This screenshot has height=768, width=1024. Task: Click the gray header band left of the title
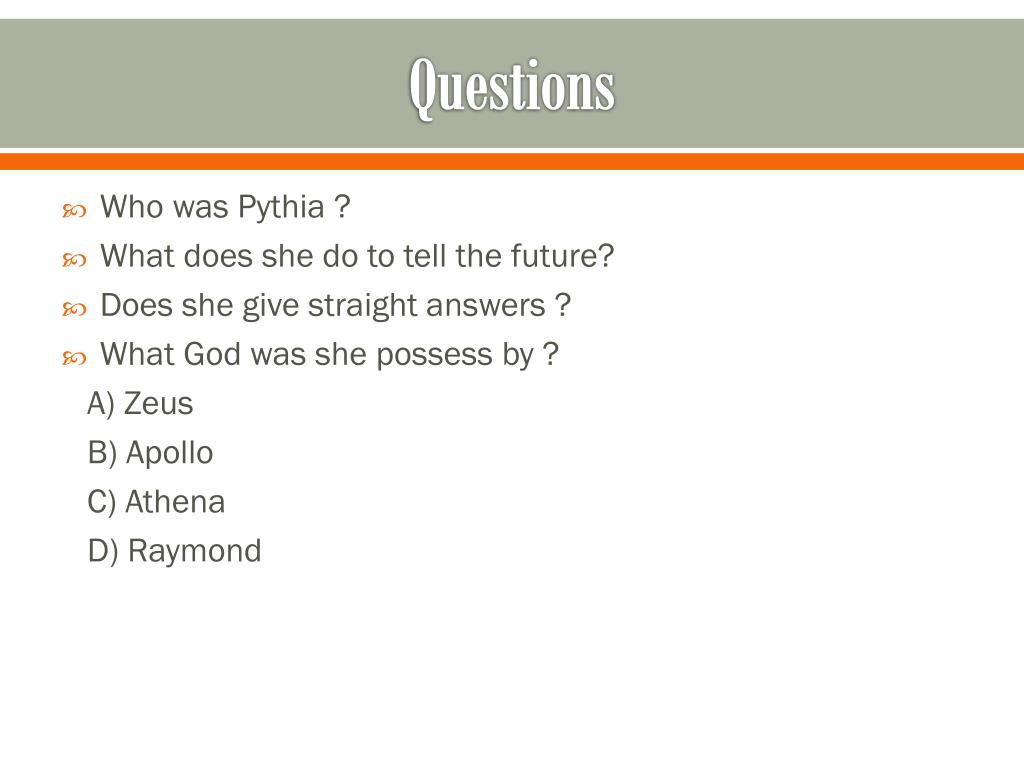point(200,86)
